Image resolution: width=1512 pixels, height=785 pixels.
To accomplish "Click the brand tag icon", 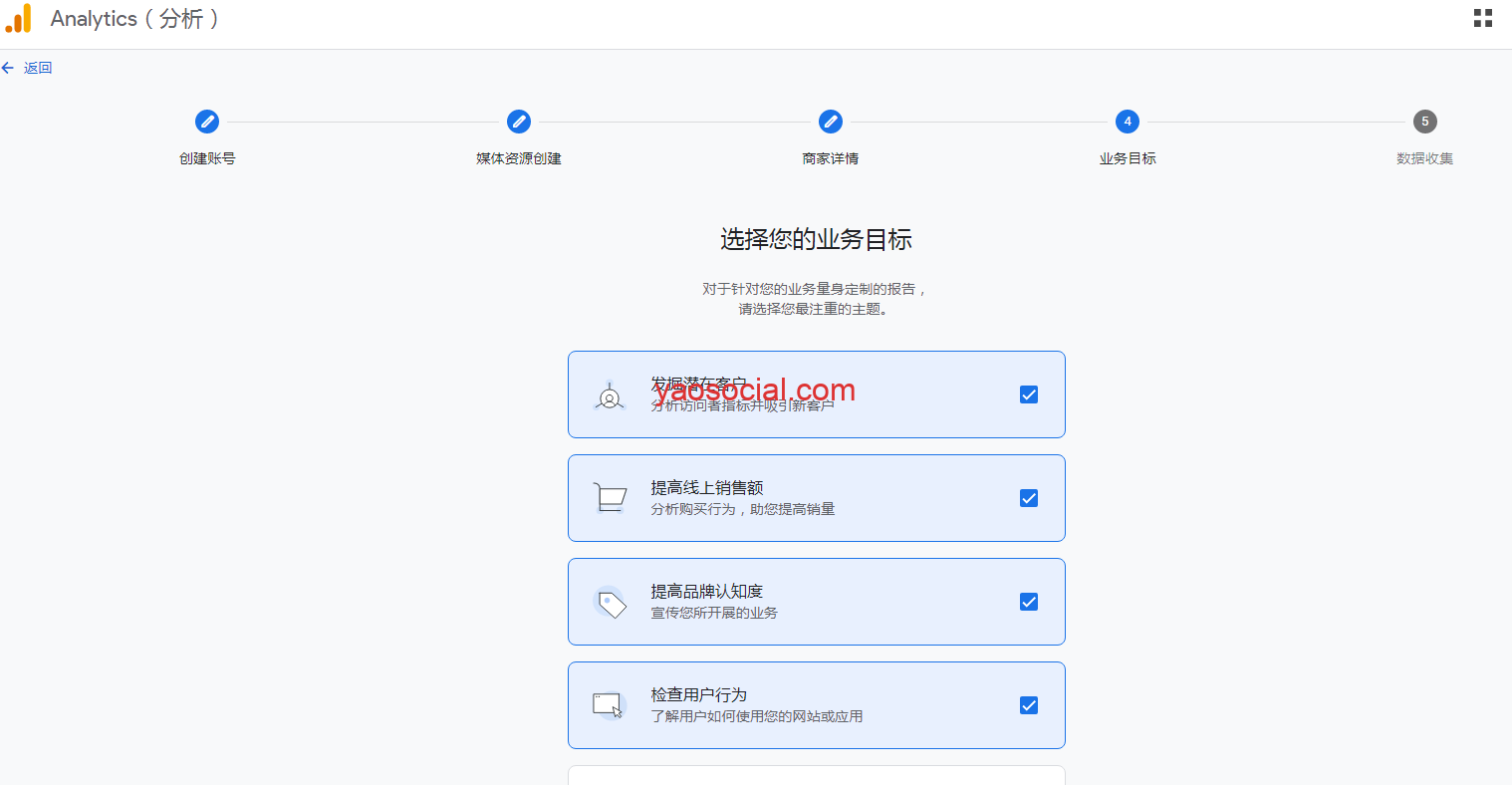I will pos(610,602).
